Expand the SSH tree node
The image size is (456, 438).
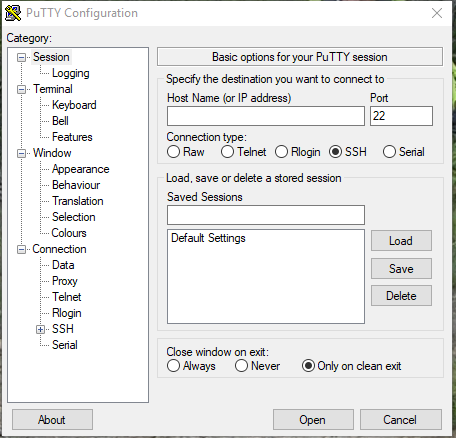pyautogui.click(x=40, y=329)
